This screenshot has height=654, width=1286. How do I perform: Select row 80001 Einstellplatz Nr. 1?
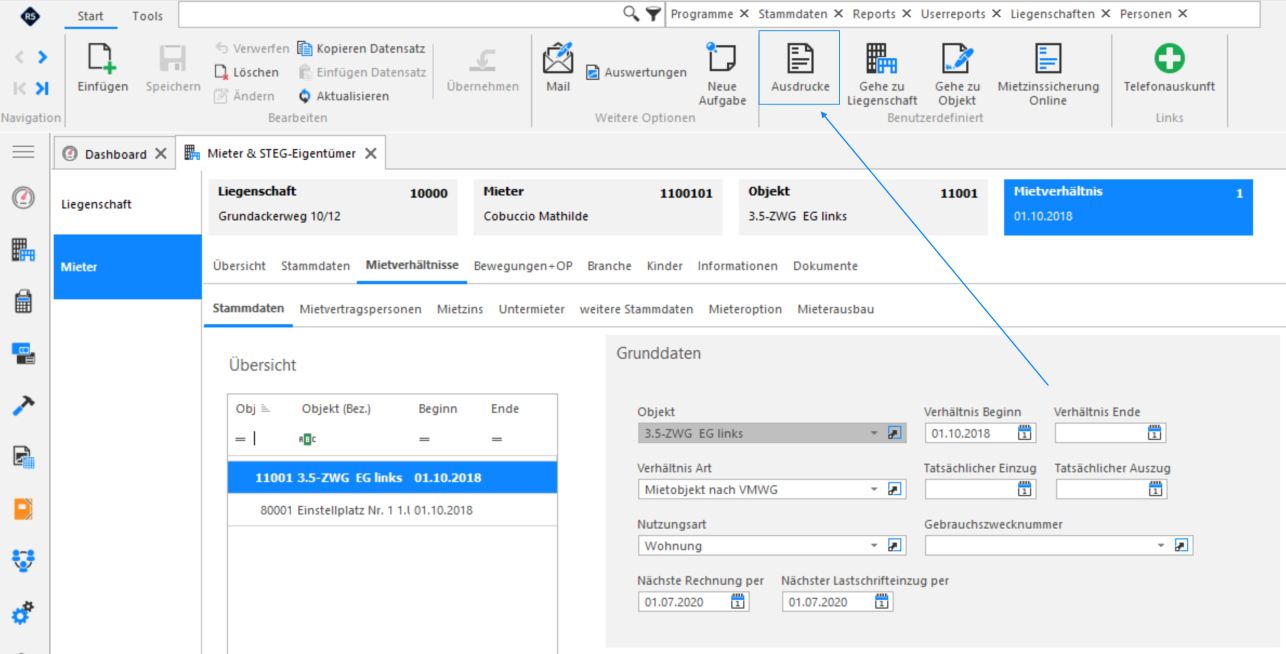click(x=392, y=510)
